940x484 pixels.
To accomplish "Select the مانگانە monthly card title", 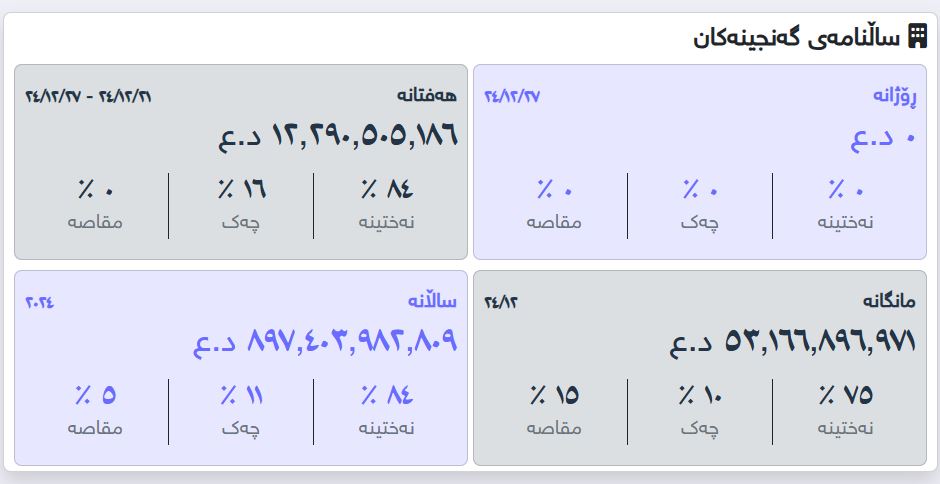I will pos(889,301).
